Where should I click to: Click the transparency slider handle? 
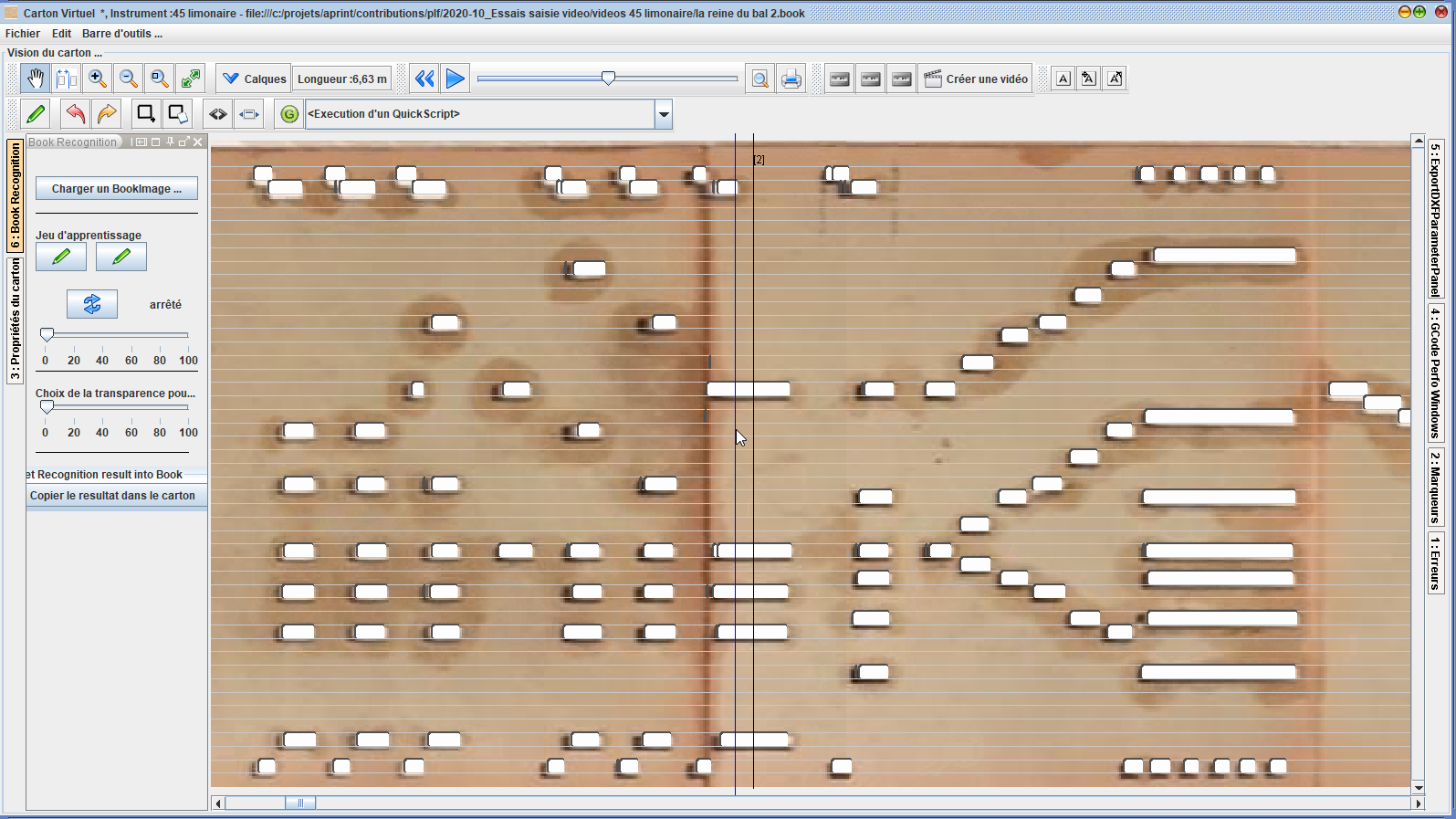(x=47, y=407)
